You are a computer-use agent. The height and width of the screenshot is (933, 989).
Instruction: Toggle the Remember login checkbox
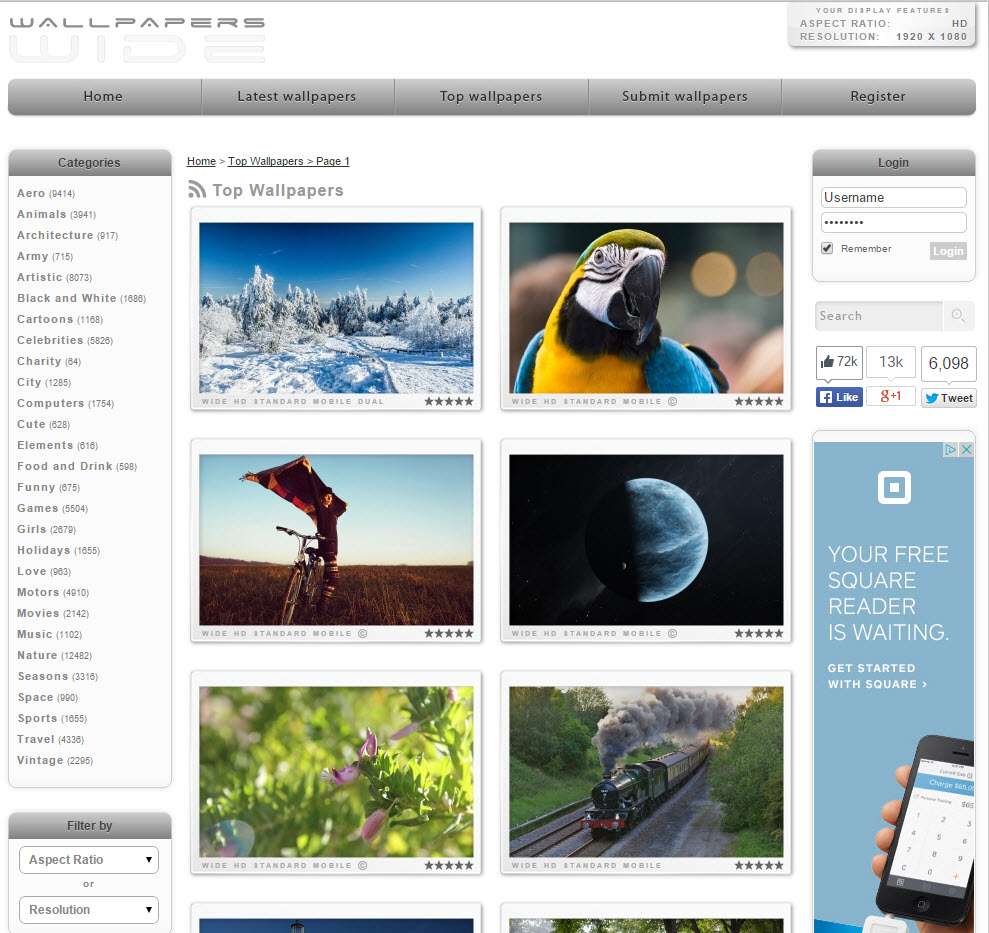825,247
